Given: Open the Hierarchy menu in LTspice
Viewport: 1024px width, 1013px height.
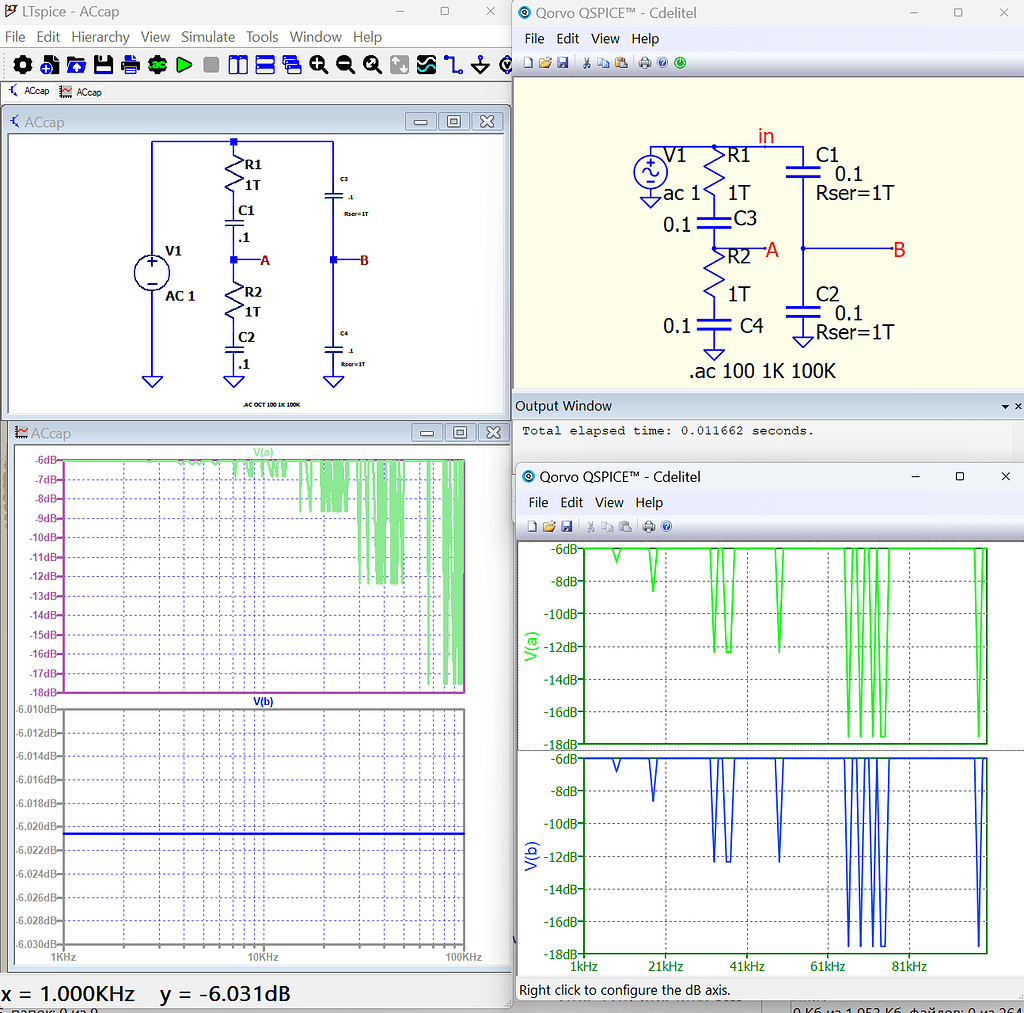Looking at the screenshot, I should [x=100, y=37].
